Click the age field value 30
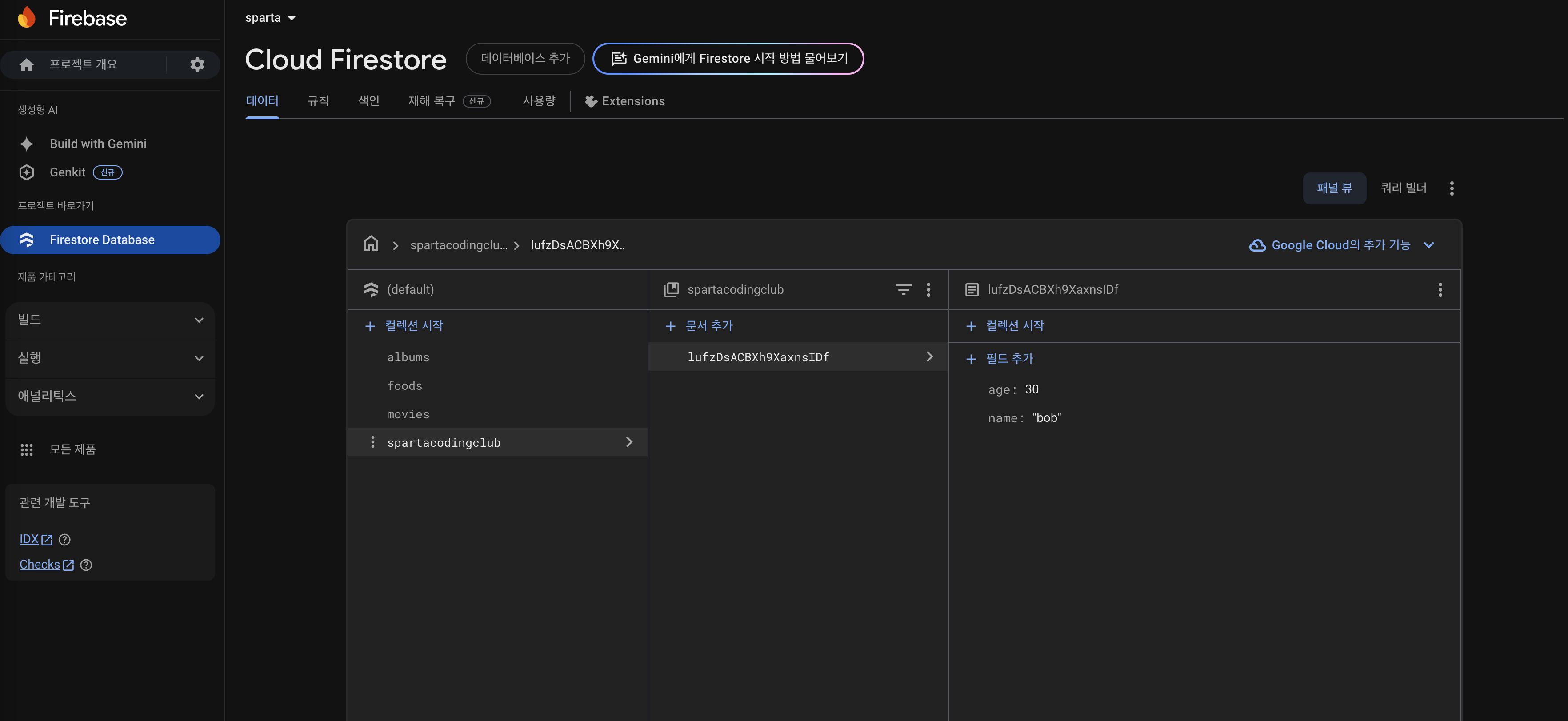 tap(1032, 390)
